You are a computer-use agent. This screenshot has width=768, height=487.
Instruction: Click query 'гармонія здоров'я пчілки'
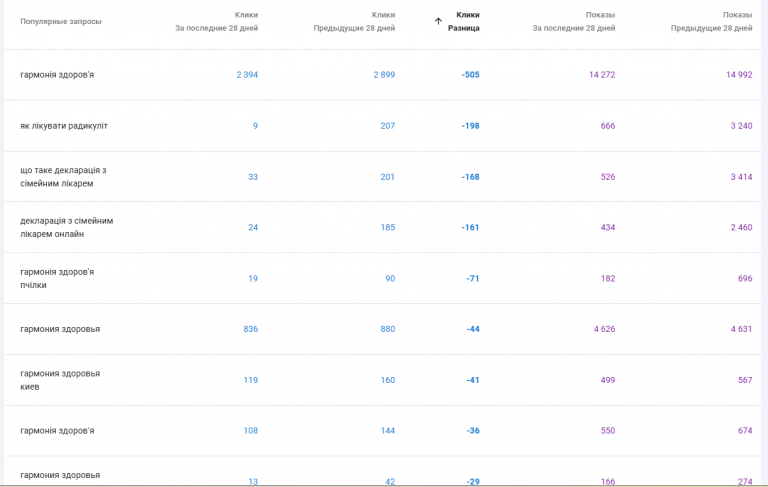tap(57, 279)
